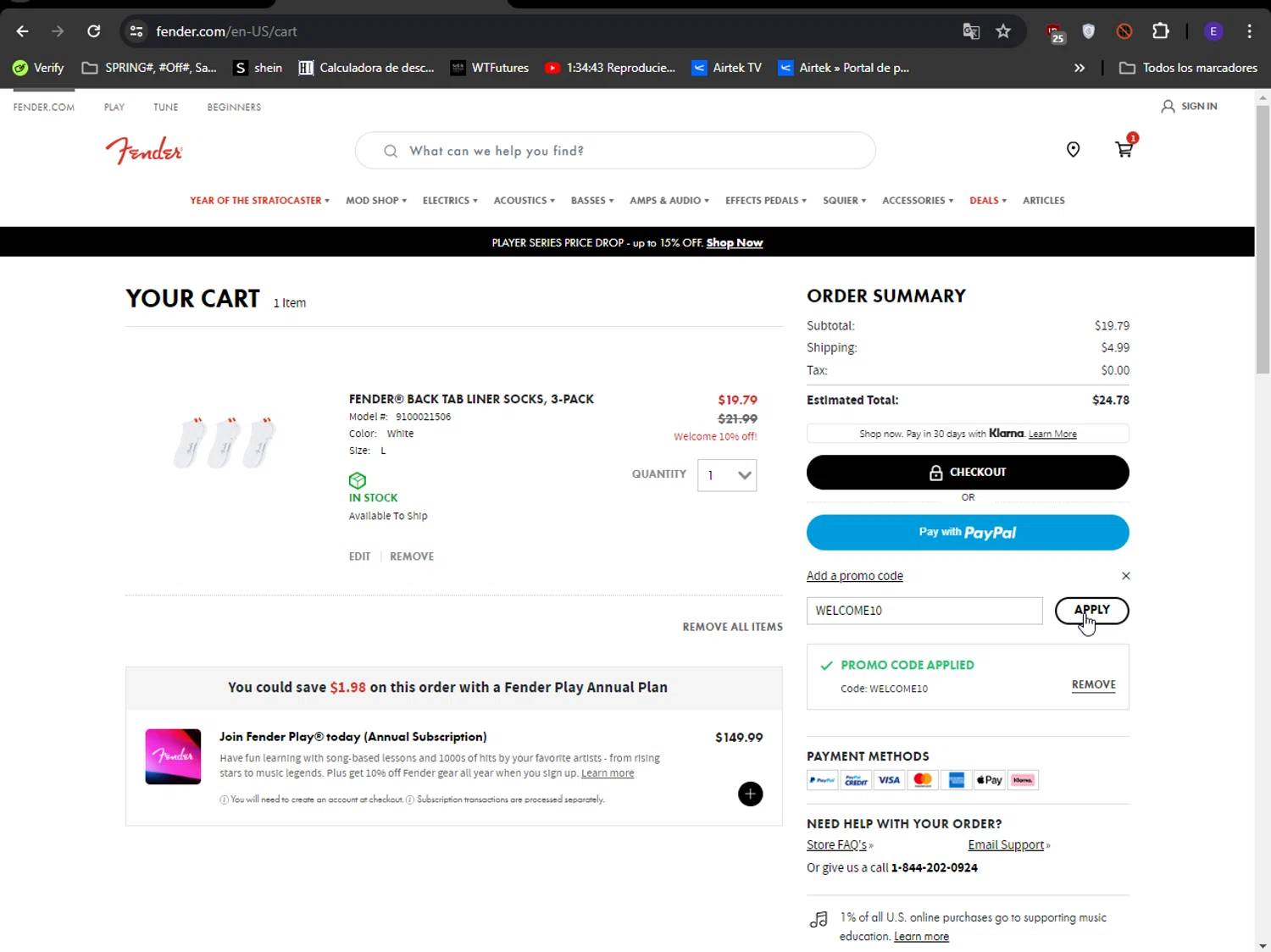Click in the promo code input field
Viewport: 1271px width, 952px height.
924,611
